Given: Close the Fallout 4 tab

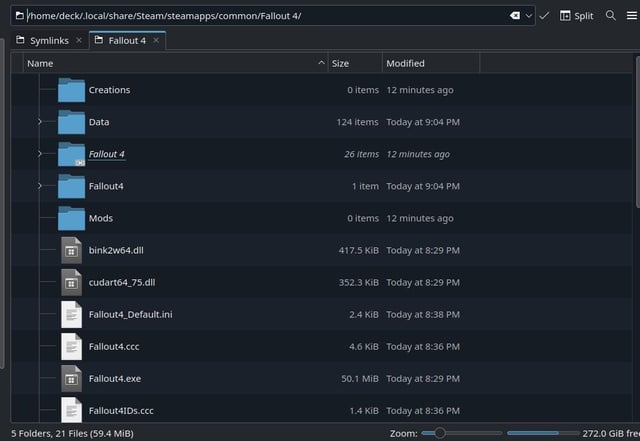Looking at the screenshot, I should [156, 40].
